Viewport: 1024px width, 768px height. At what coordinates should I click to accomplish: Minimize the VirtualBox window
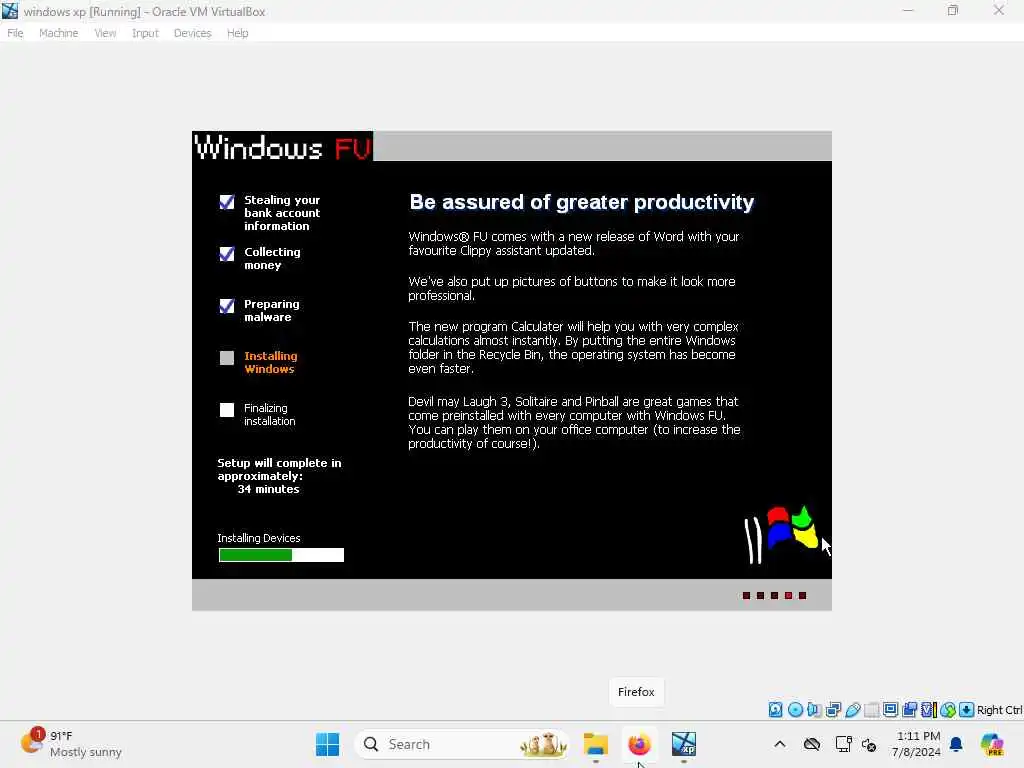point(908,10)
